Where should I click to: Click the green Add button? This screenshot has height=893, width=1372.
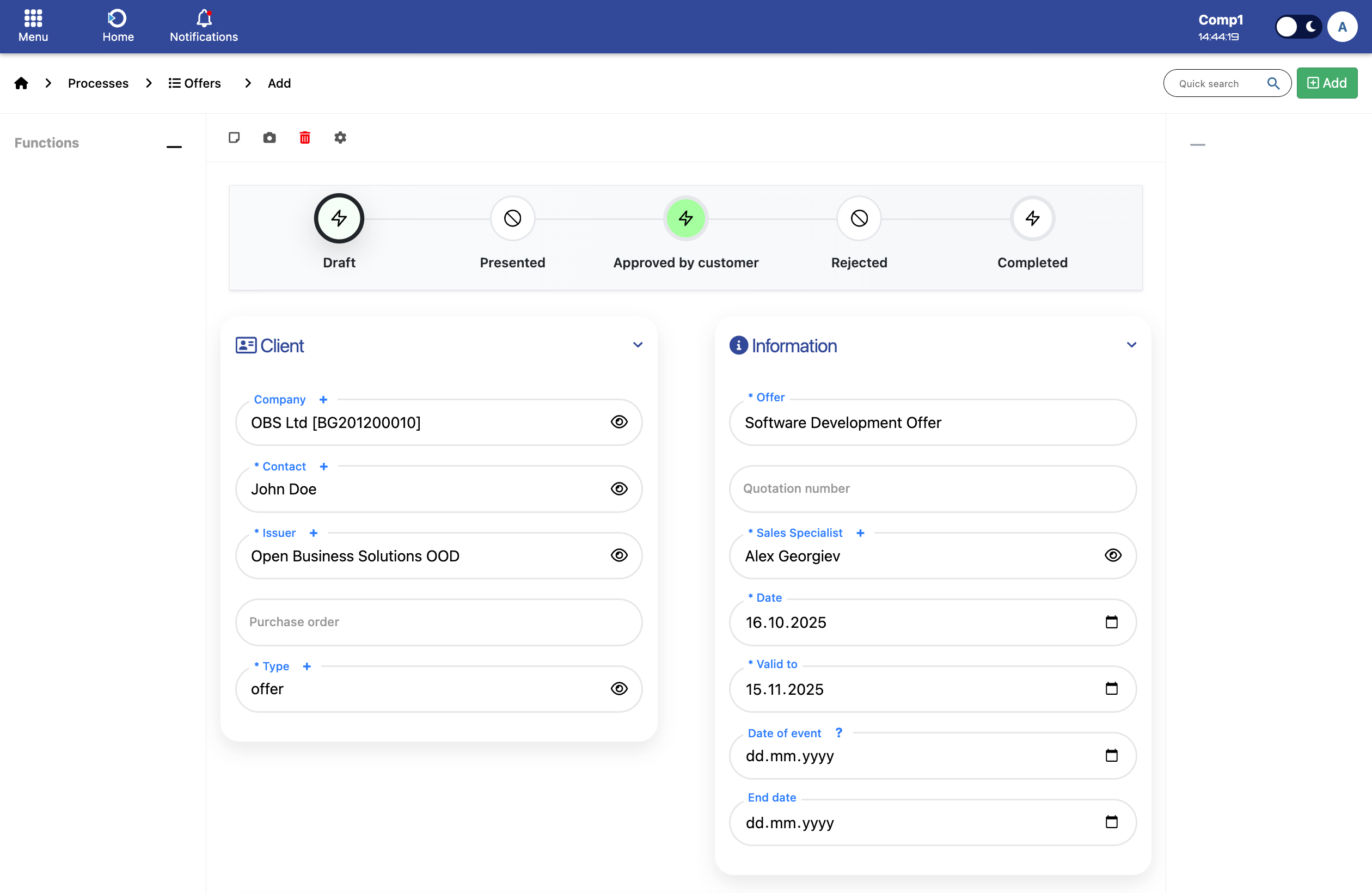[x=1326, y=83]
